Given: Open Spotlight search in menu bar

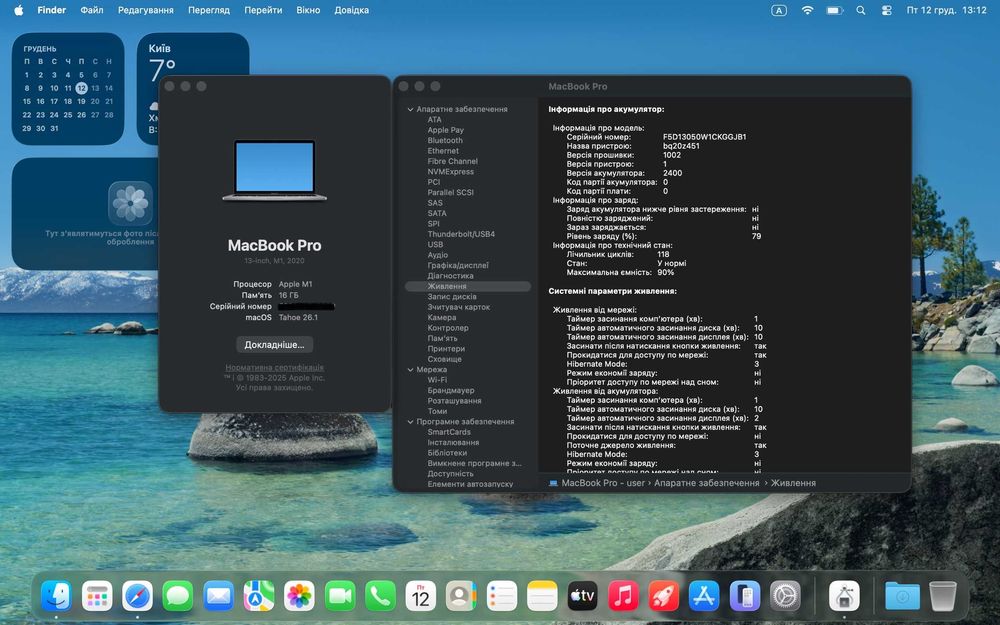Looking at the screenshot, I should [861, 10].
